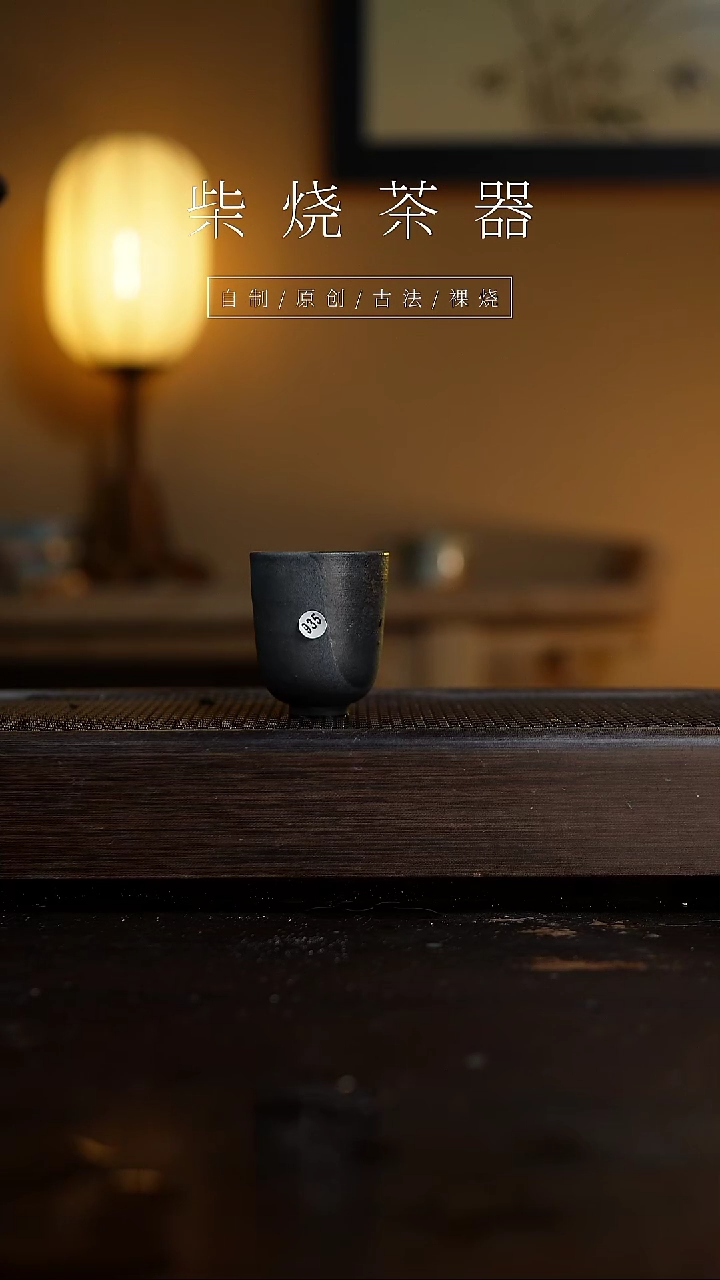This screenshot has width=720, height=1280.
Task: Tap the round "935" sticker on the cup
Action: (x=312, y=625)
